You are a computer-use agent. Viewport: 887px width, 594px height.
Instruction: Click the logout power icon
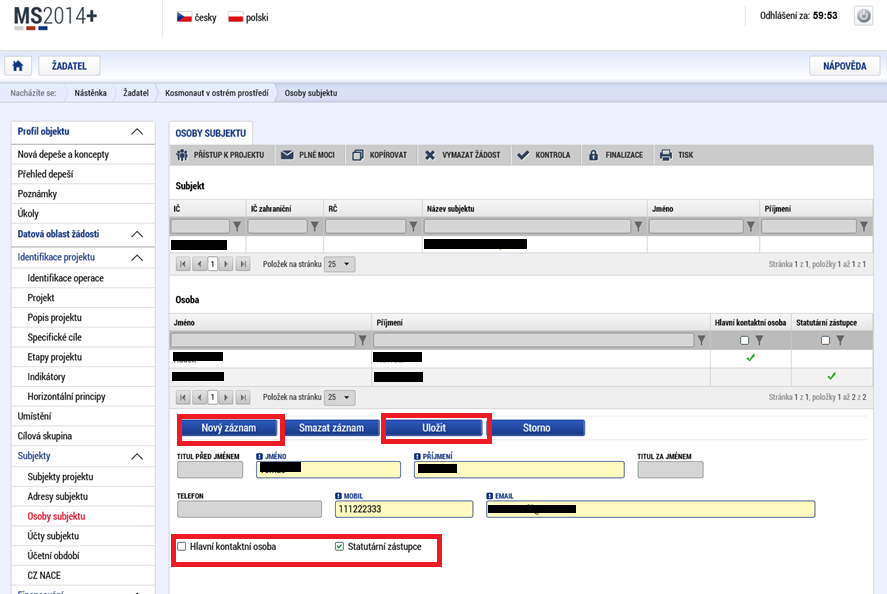[863, 16]
